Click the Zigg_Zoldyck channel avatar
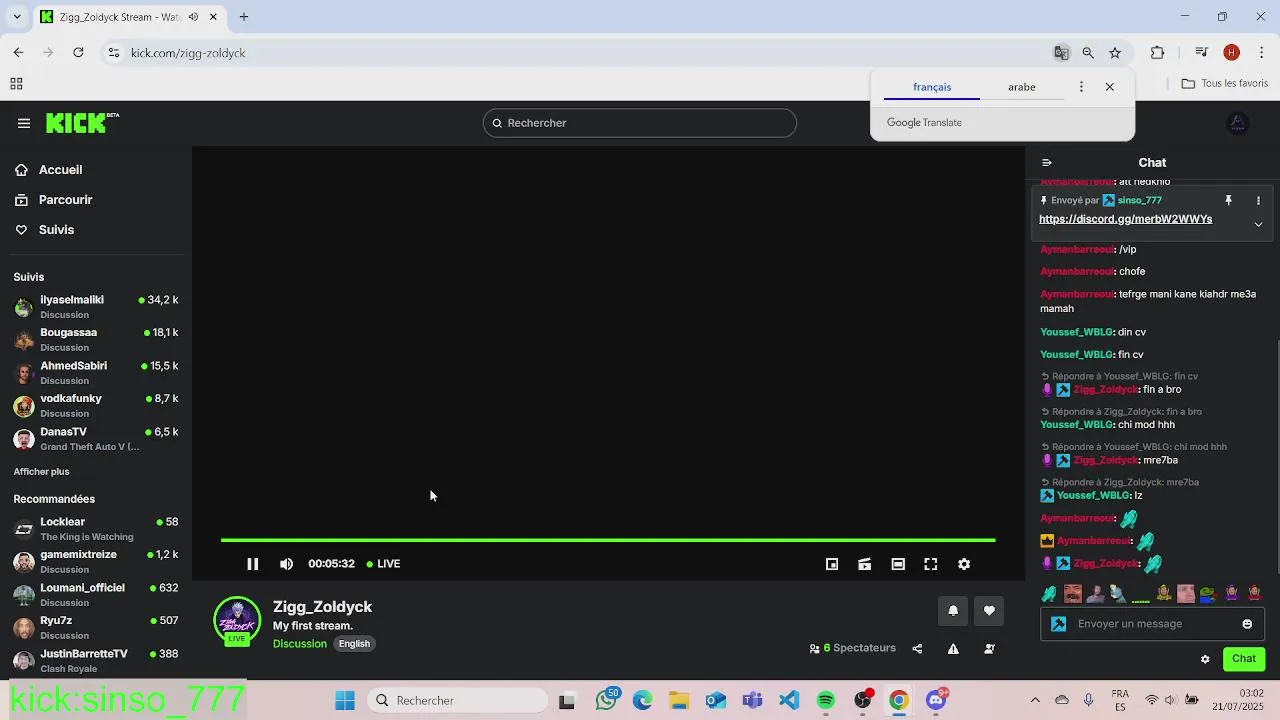This screenshot has height=720, width=1280. pos(237,620)
